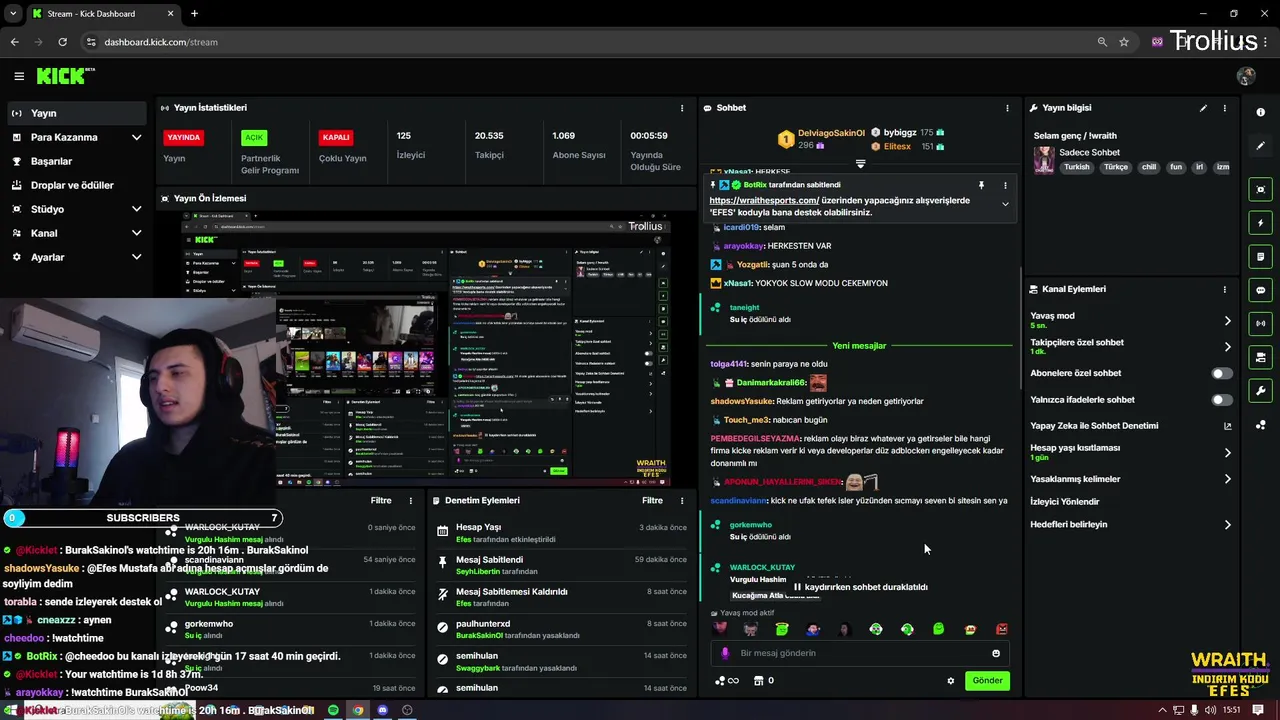Expand Ayarlar sidebar section
The width and height of the screenshot is (1280, 720).
pos(137,257)
